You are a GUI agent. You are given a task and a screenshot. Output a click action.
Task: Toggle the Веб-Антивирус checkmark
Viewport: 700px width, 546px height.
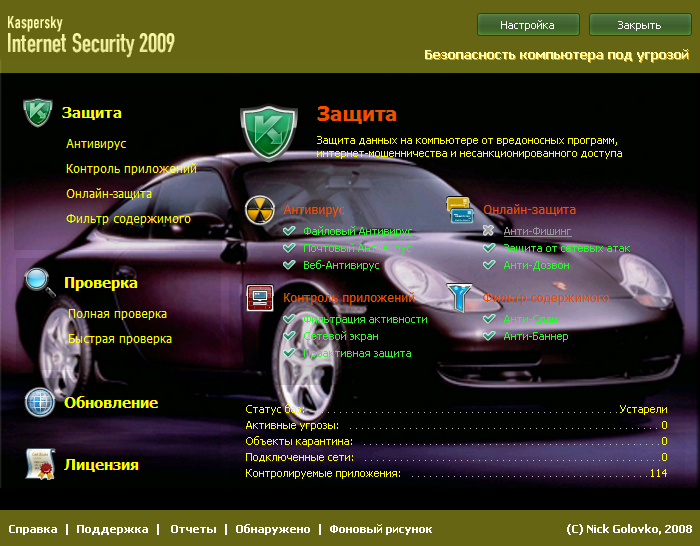click(289, 265)
